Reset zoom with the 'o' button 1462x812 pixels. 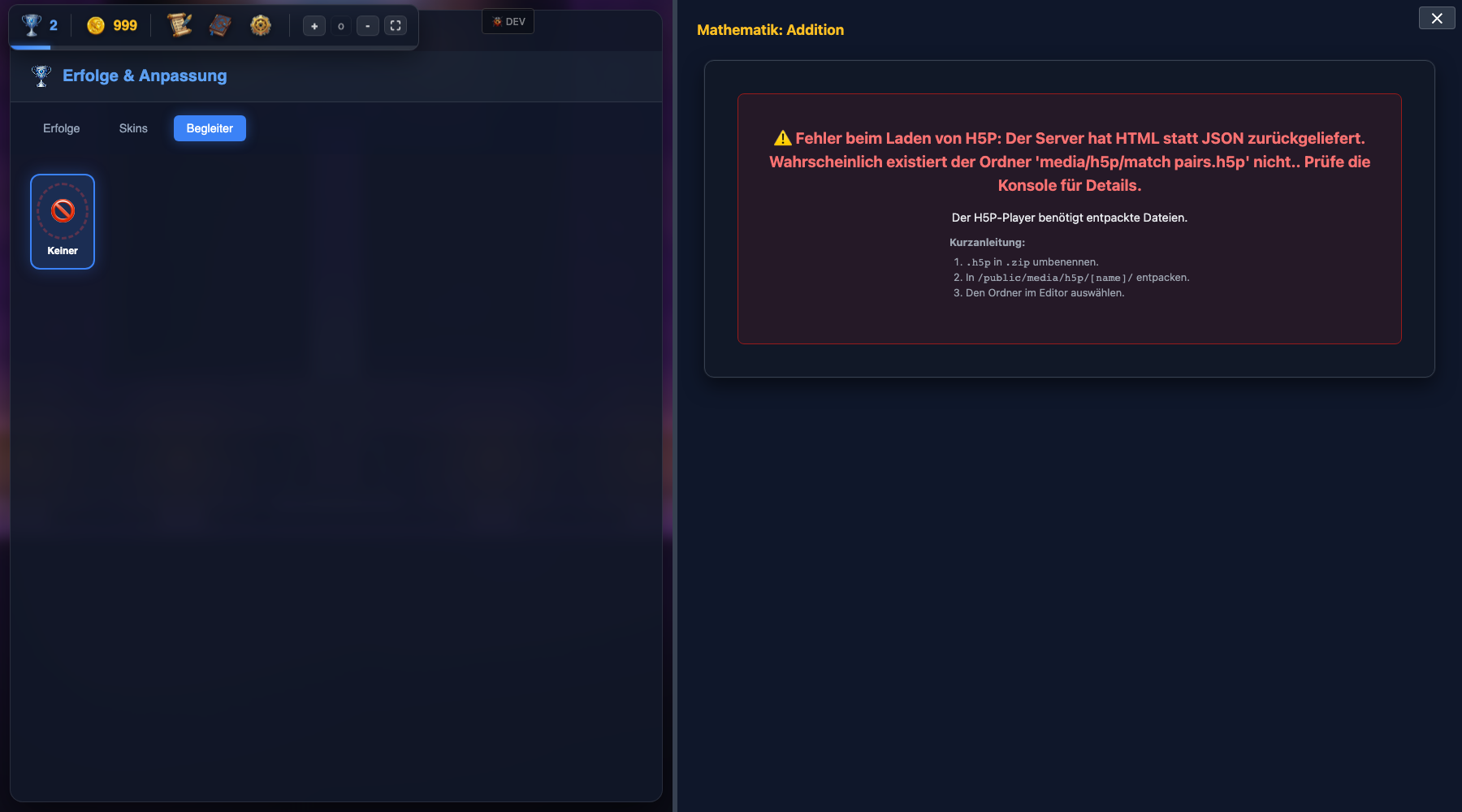(x=341, y=26)
